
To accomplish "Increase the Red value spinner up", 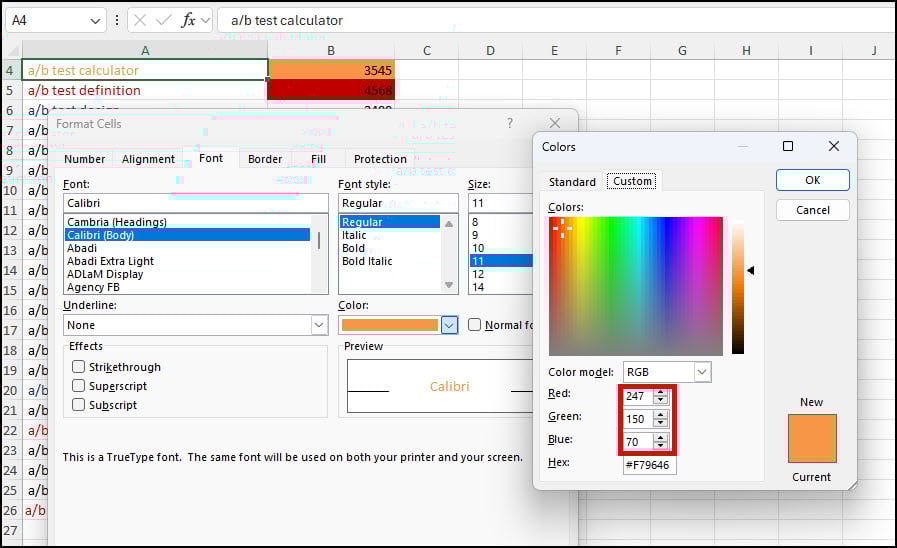I will [661, 392].
